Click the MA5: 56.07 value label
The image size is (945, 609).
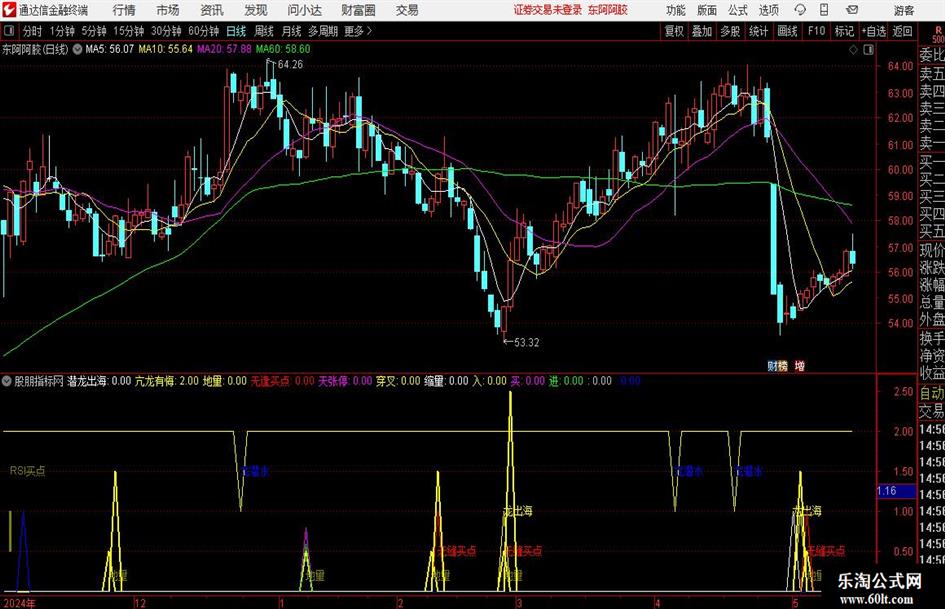coord(110,49)
